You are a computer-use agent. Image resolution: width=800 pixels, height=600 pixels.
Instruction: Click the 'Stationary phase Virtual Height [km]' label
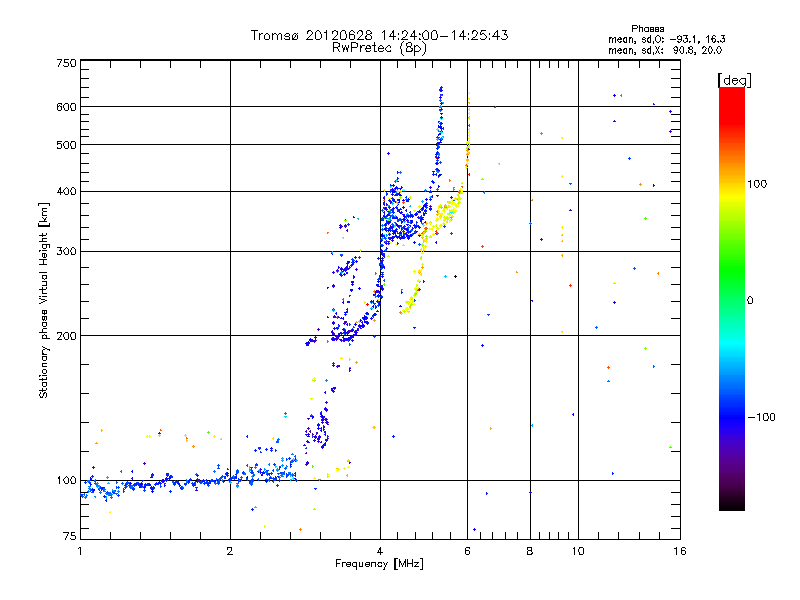click(44, 301)
